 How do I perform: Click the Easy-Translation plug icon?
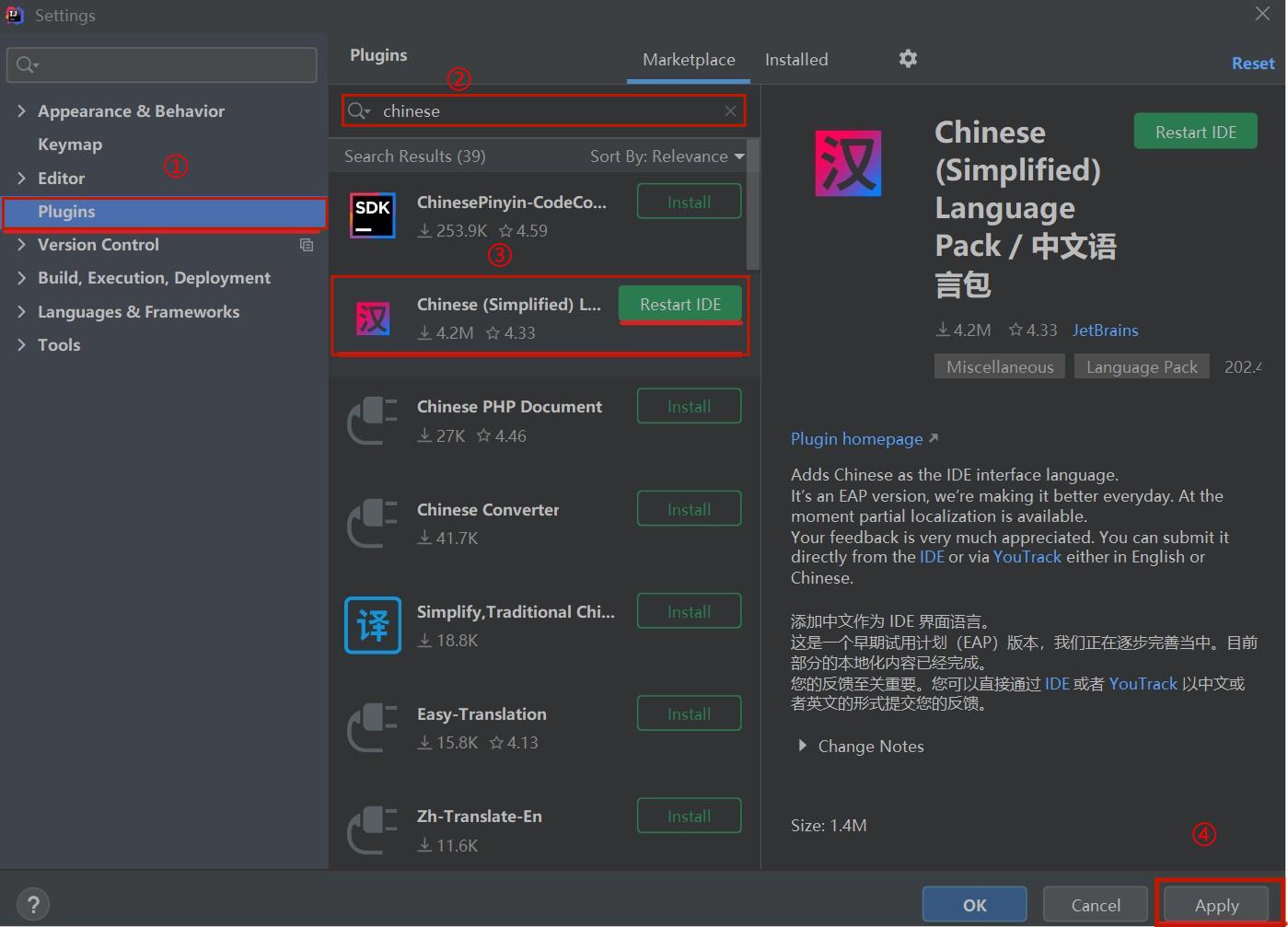[x=372, y=727]
